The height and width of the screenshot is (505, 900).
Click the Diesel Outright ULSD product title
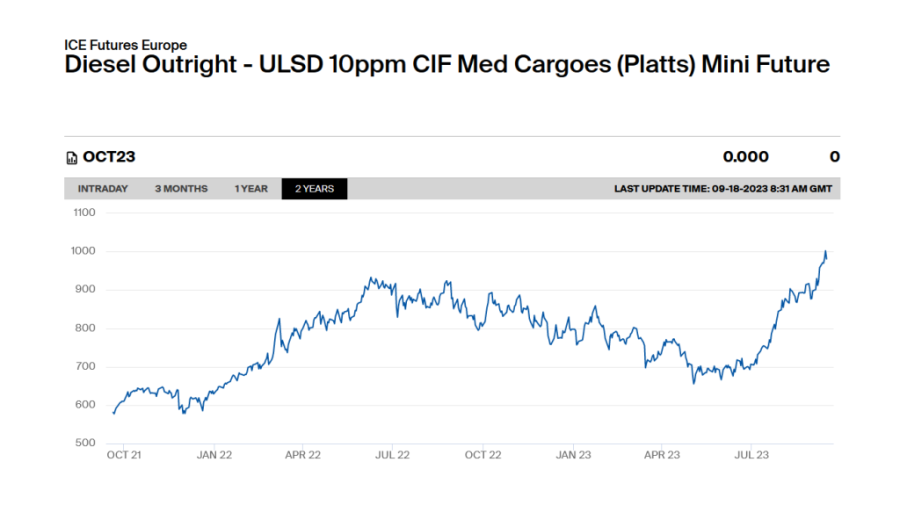[446, 65]
